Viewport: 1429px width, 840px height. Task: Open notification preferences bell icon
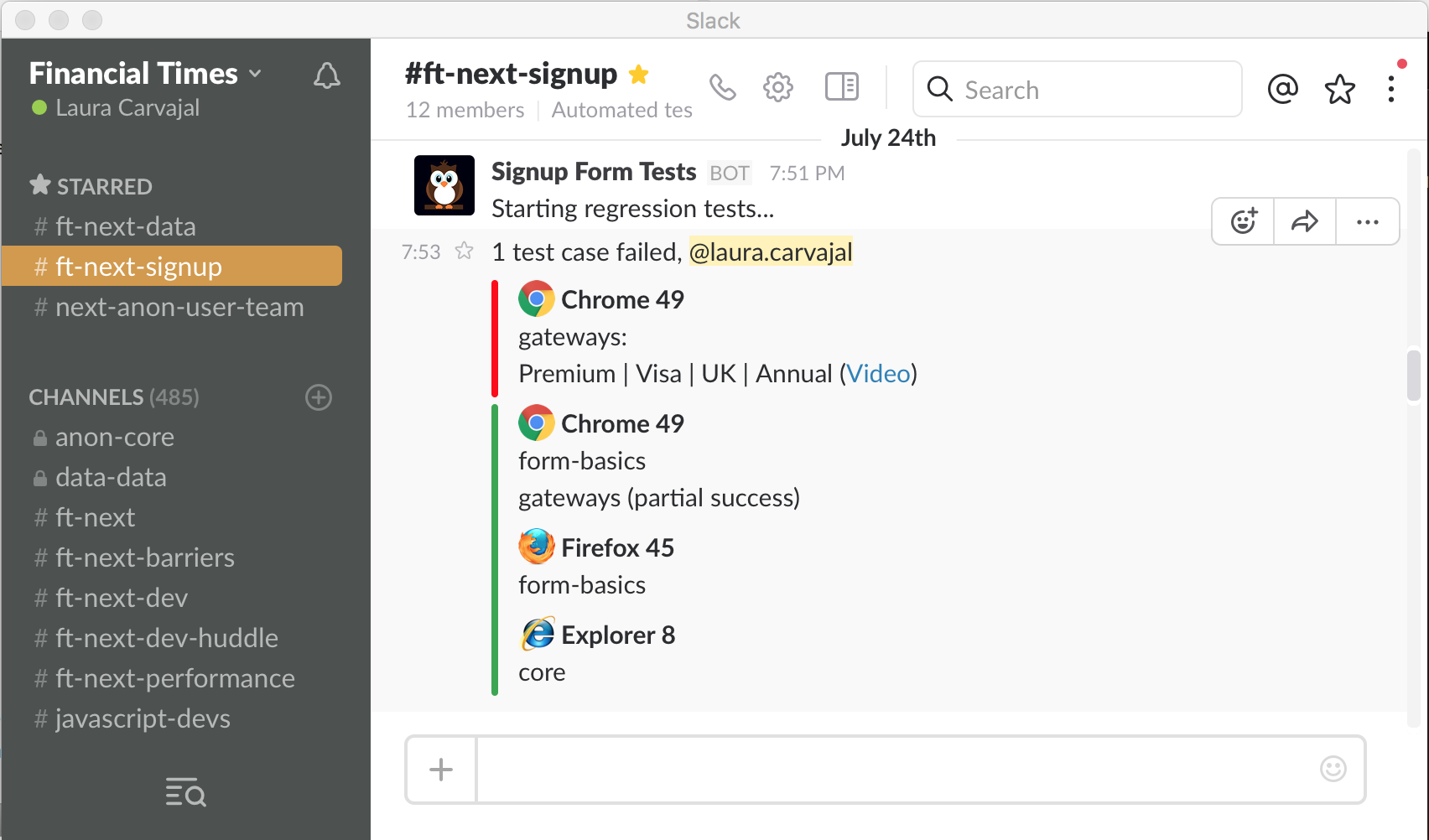pos(327,75)
